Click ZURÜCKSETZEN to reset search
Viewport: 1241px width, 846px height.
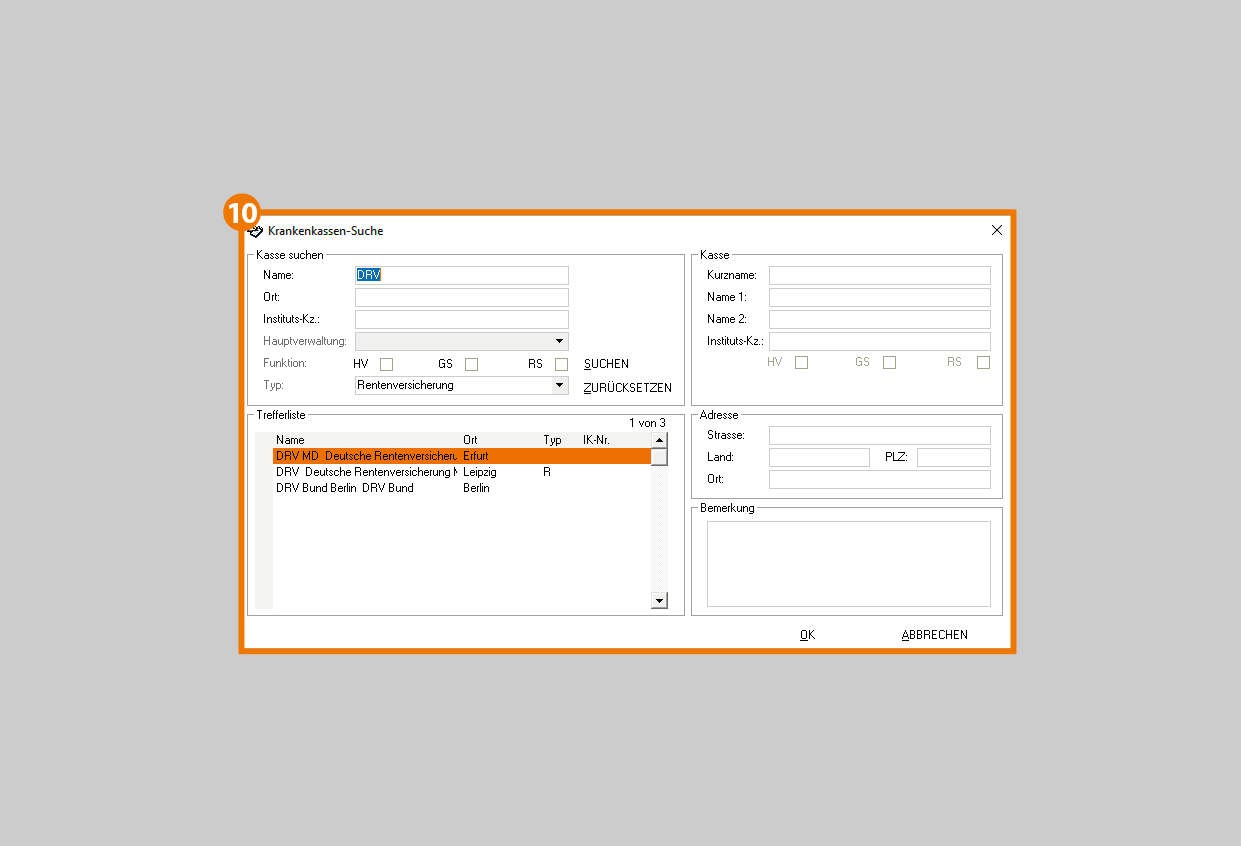627,388
